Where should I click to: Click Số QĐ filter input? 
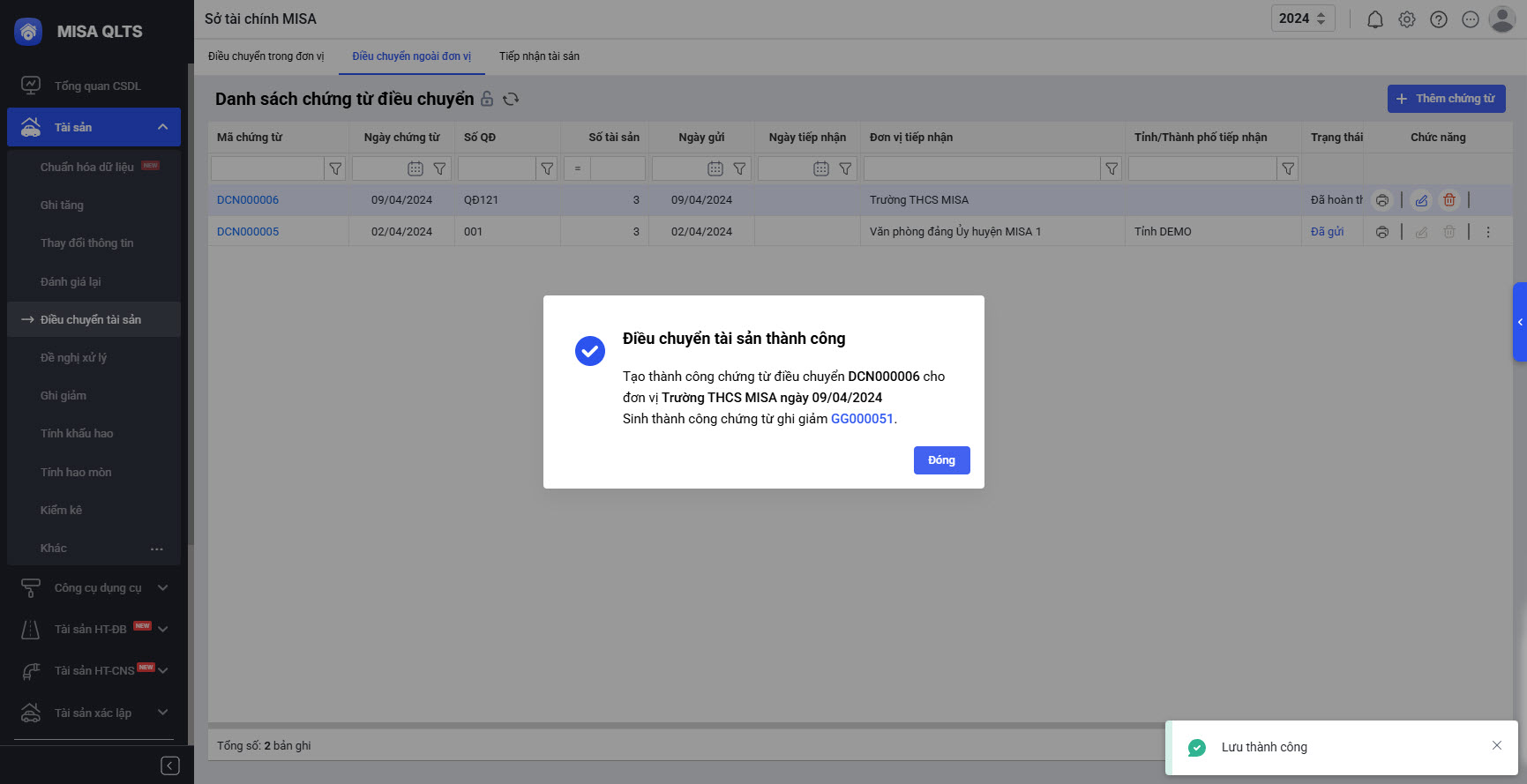[x=497, y=168]
